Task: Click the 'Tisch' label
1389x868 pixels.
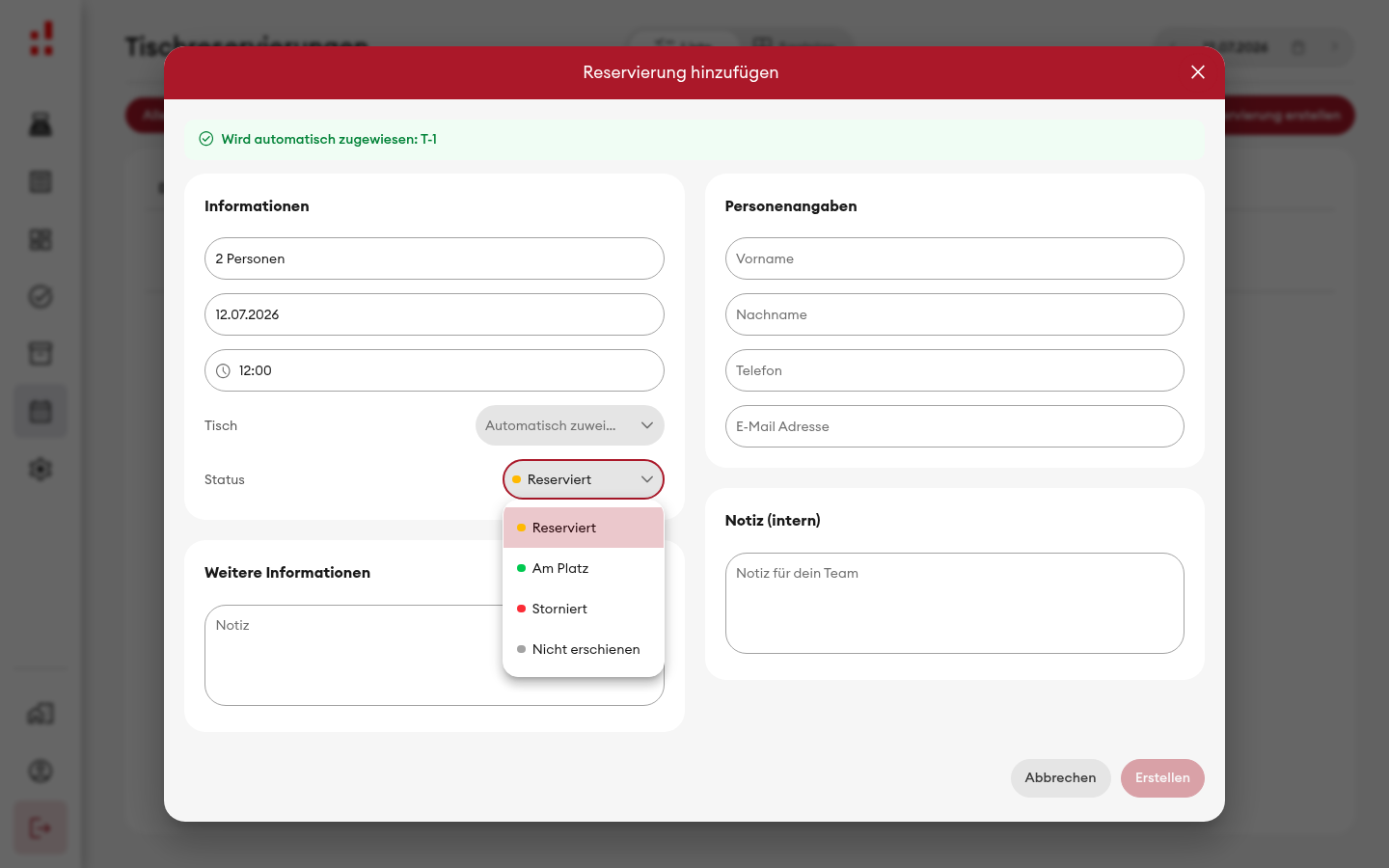Action: point(221,425)
